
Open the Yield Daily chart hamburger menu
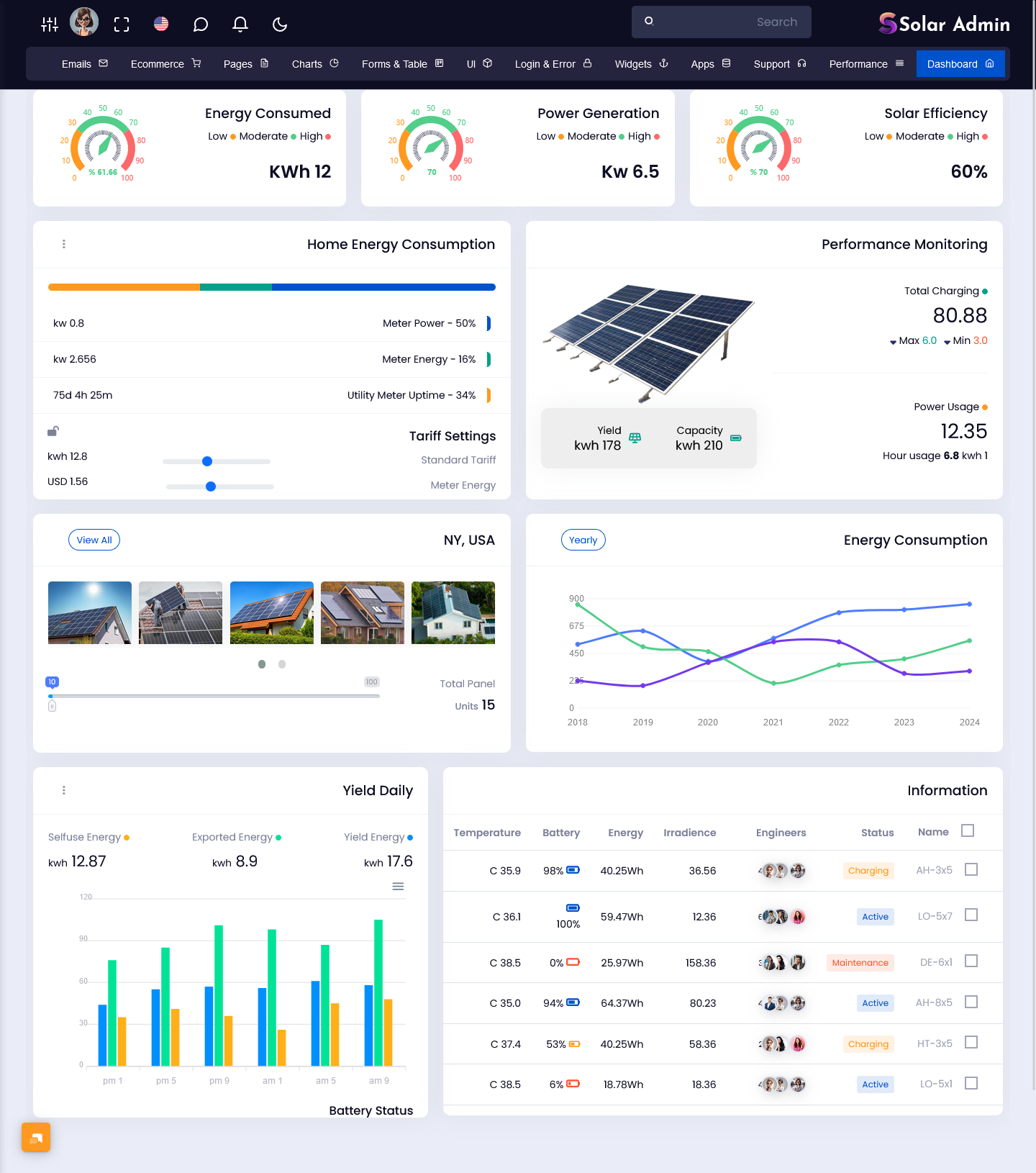pos(398,887)
